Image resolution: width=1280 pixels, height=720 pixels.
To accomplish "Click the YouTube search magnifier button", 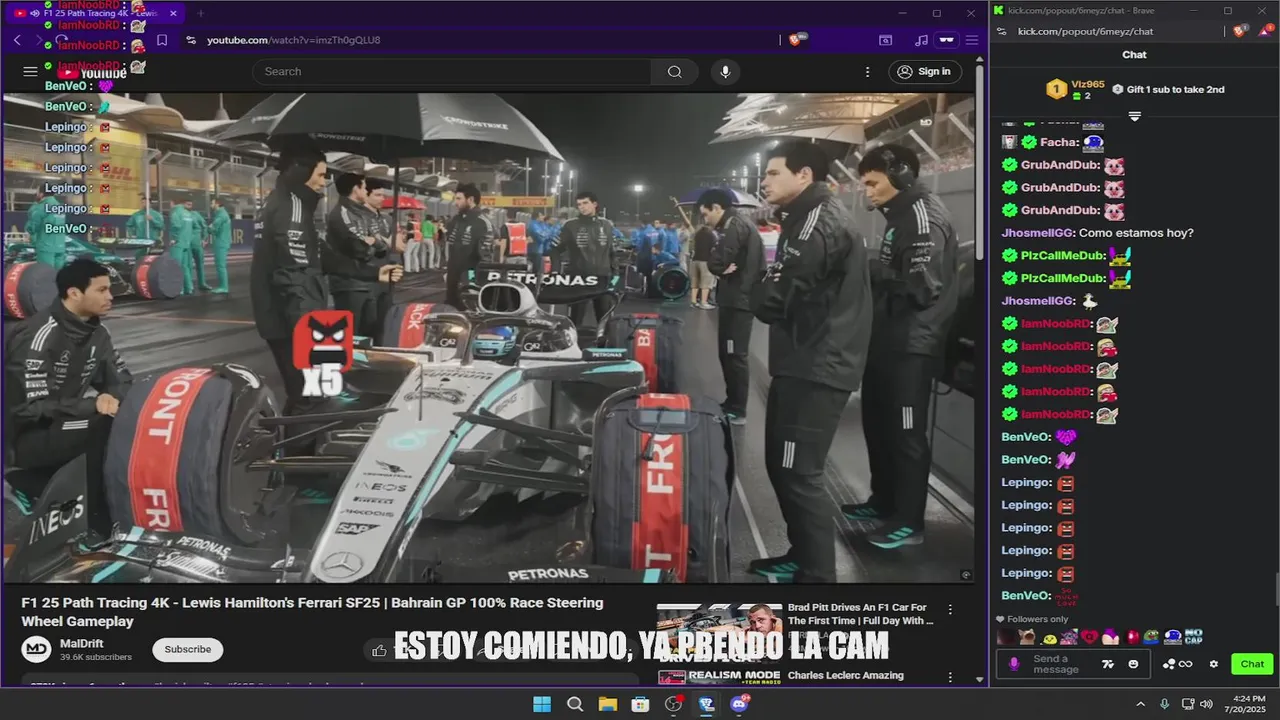I will click(675, 71).
